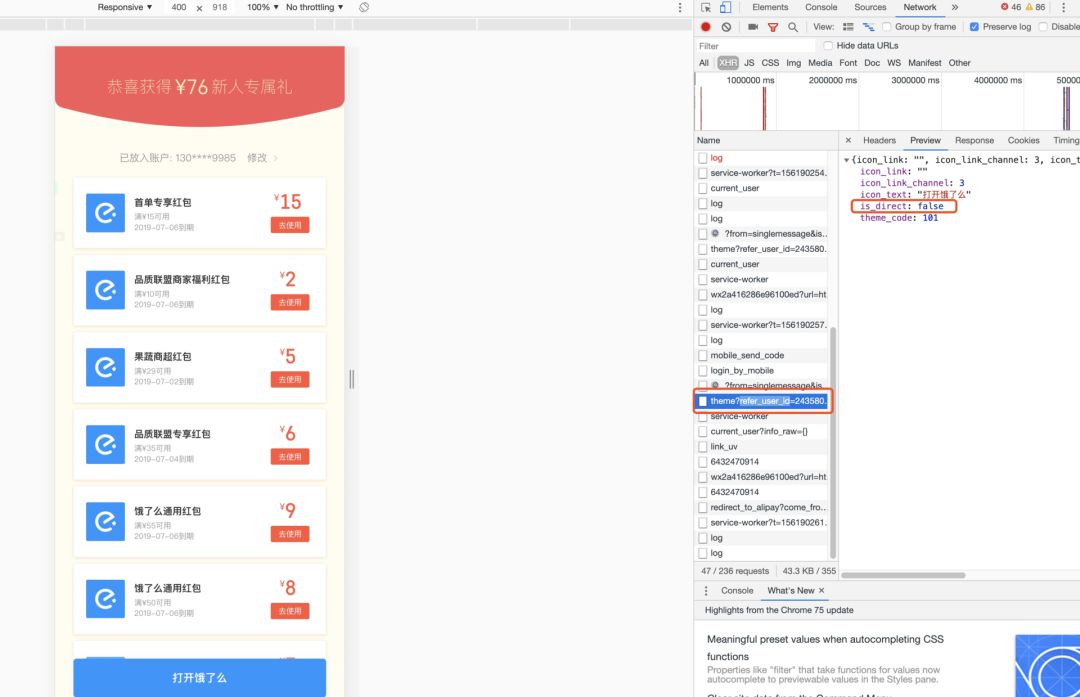
Task: Toggle the waterfall overview view icon
Action: (x=868, y=27)
